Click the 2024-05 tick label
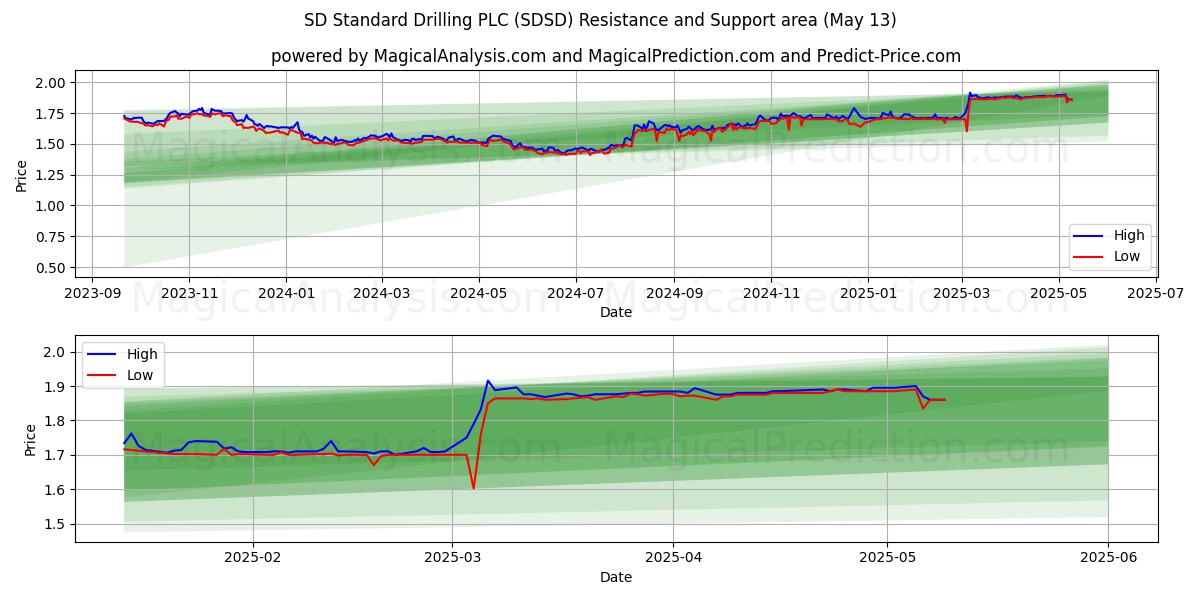This screenshot has width=1200, height=600. click(478, 294)
